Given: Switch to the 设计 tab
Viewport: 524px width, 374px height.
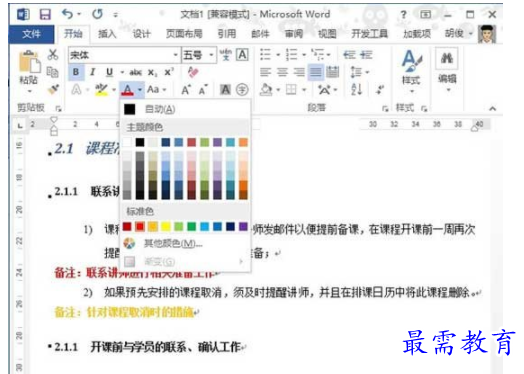Looking at the screenshot, I should (x=141, y=34).
